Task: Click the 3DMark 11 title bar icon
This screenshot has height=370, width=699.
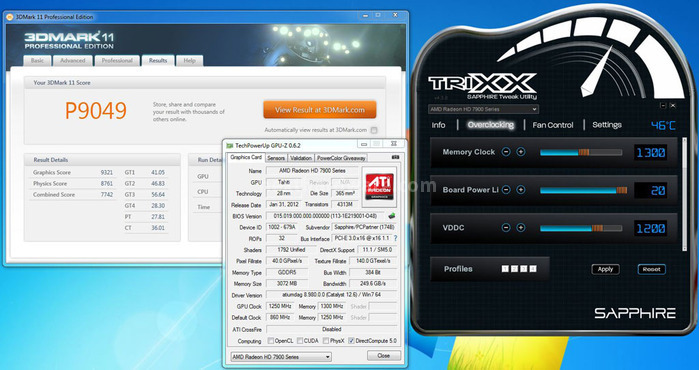Action: click(10, 17)
